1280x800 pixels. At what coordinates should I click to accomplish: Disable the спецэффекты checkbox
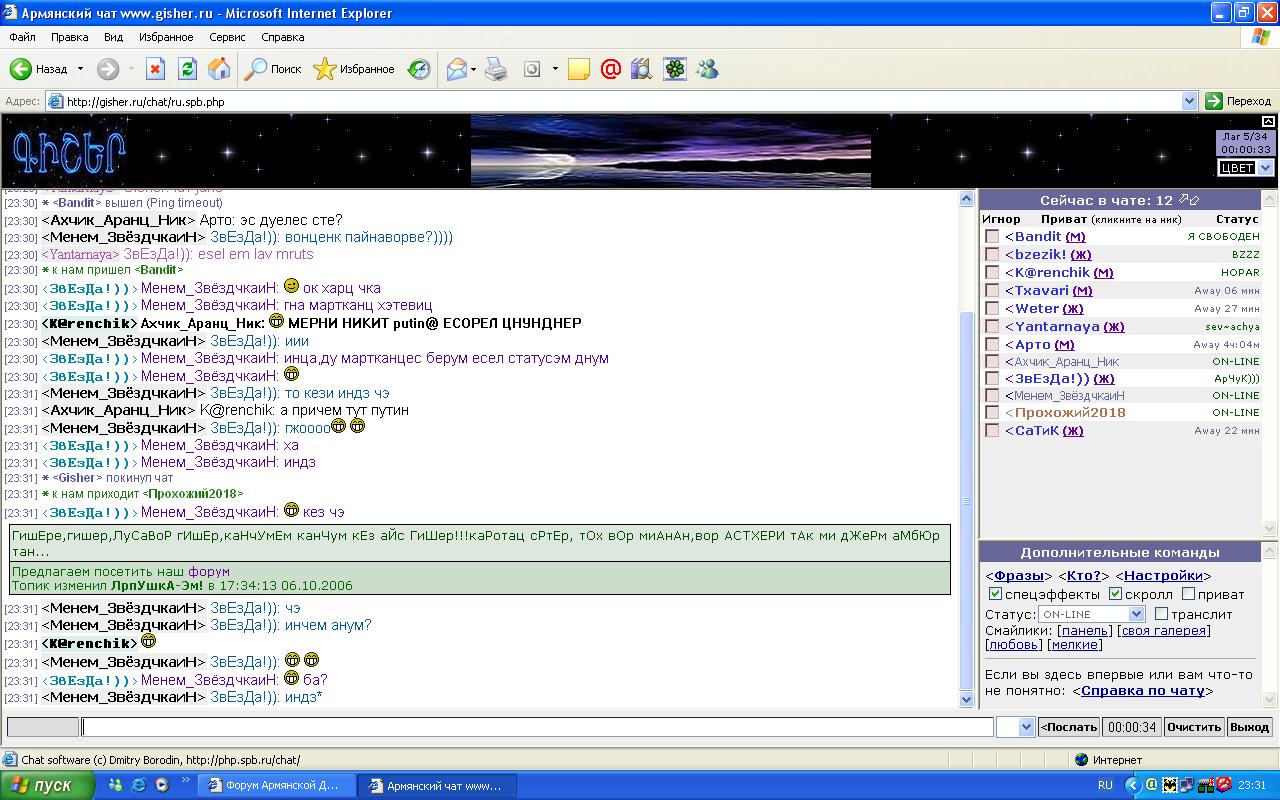(x=995, y=594)
